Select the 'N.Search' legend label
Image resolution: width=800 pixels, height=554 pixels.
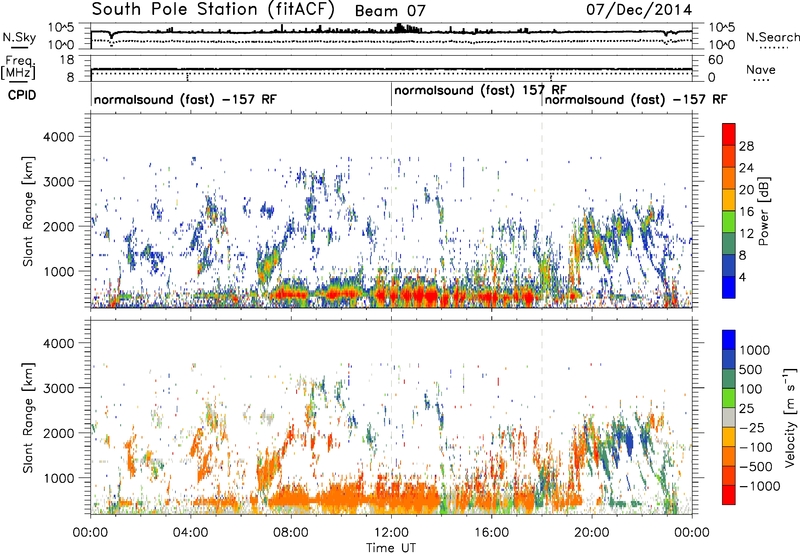[x=772, y=37]
